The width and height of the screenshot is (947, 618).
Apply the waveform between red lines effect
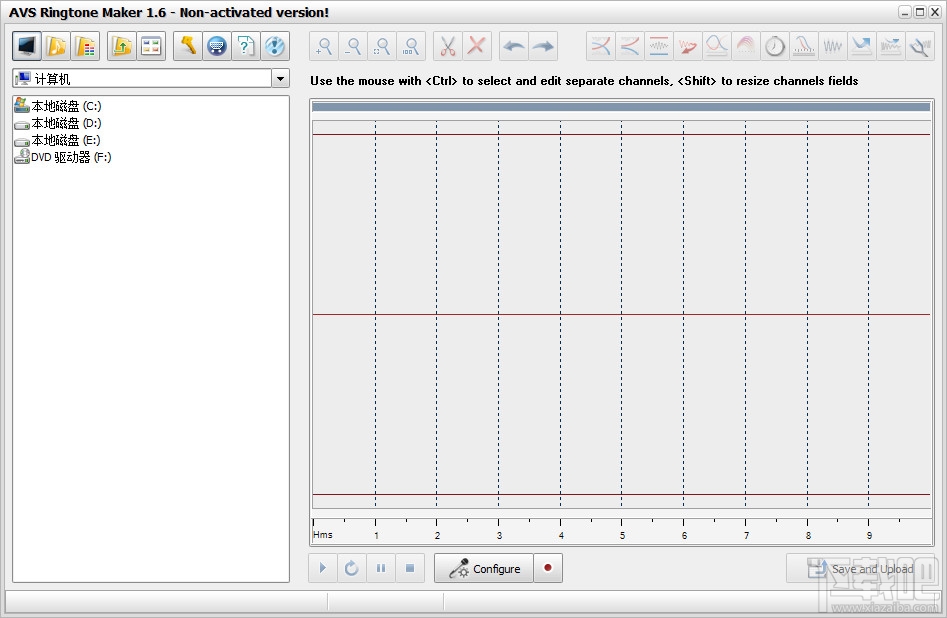click(659, 46)
